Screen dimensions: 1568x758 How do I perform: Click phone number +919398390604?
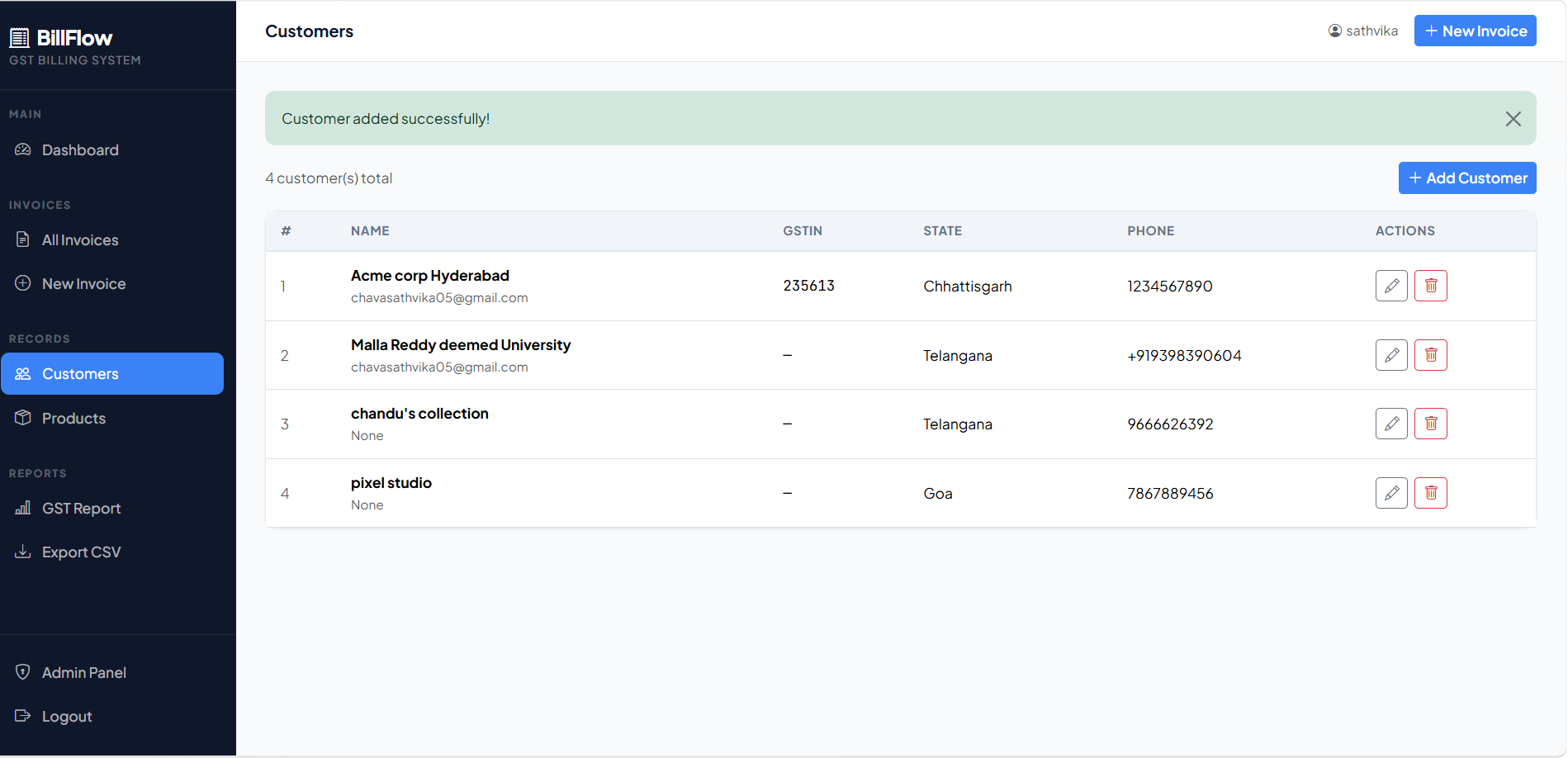1185,356
